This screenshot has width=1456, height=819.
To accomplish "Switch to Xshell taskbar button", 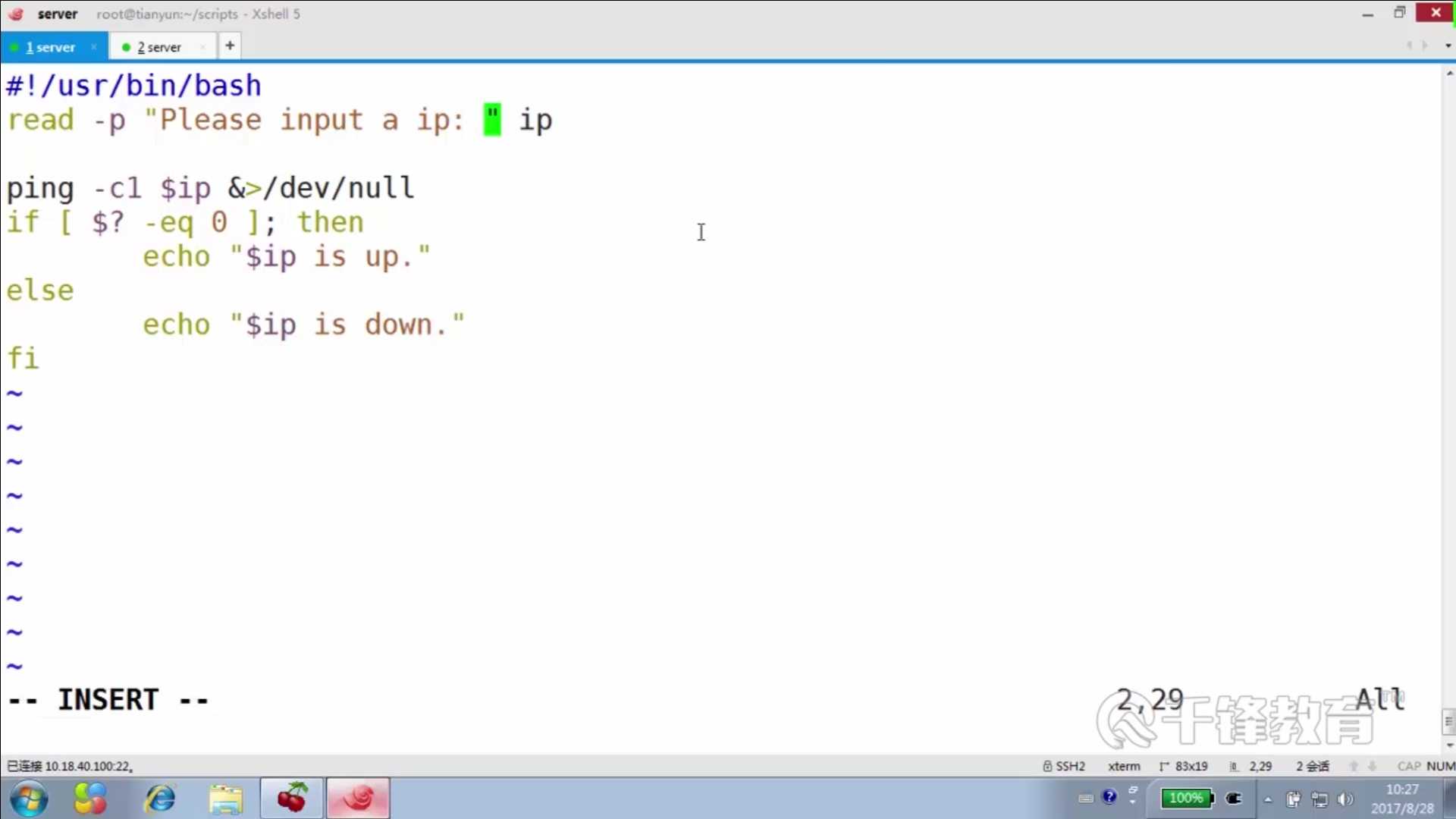I will [358, 799].
